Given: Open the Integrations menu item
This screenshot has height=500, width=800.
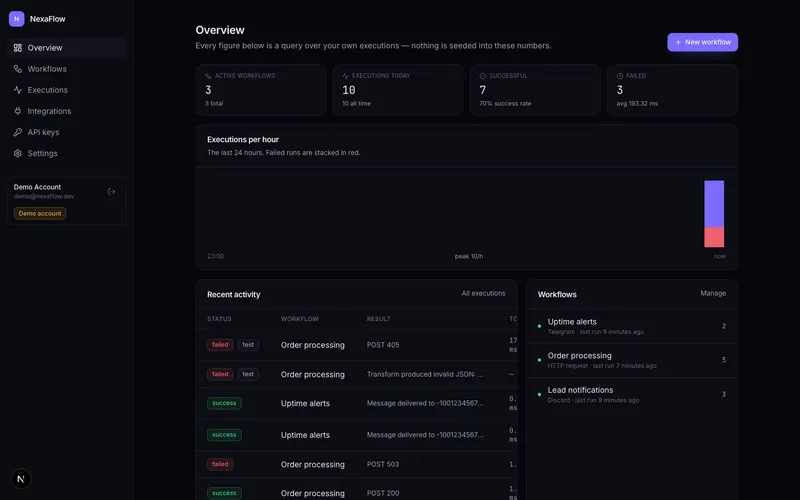Looking at the screenshot, I should [67, 111].
